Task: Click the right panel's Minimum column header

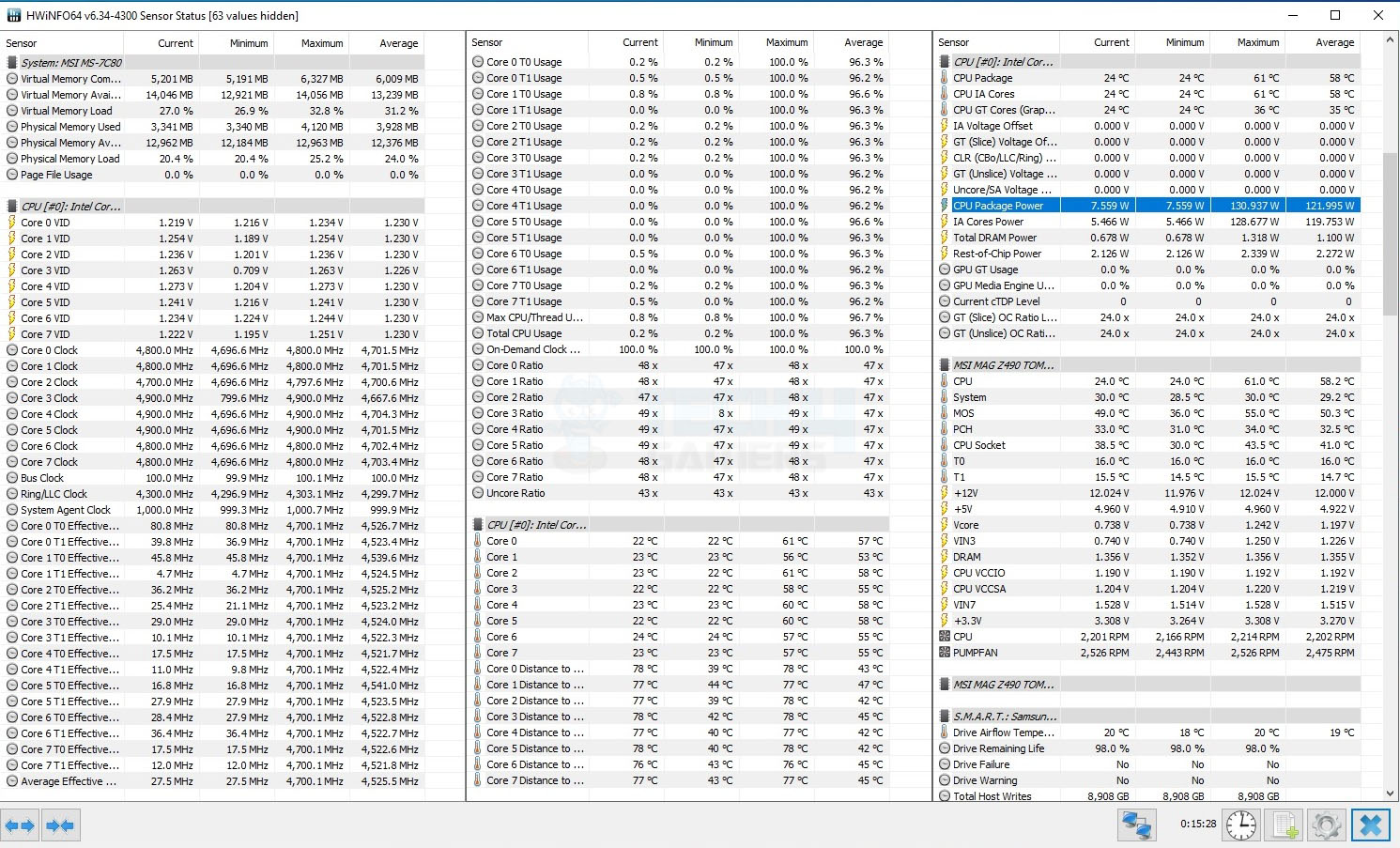Action: 1172,42
